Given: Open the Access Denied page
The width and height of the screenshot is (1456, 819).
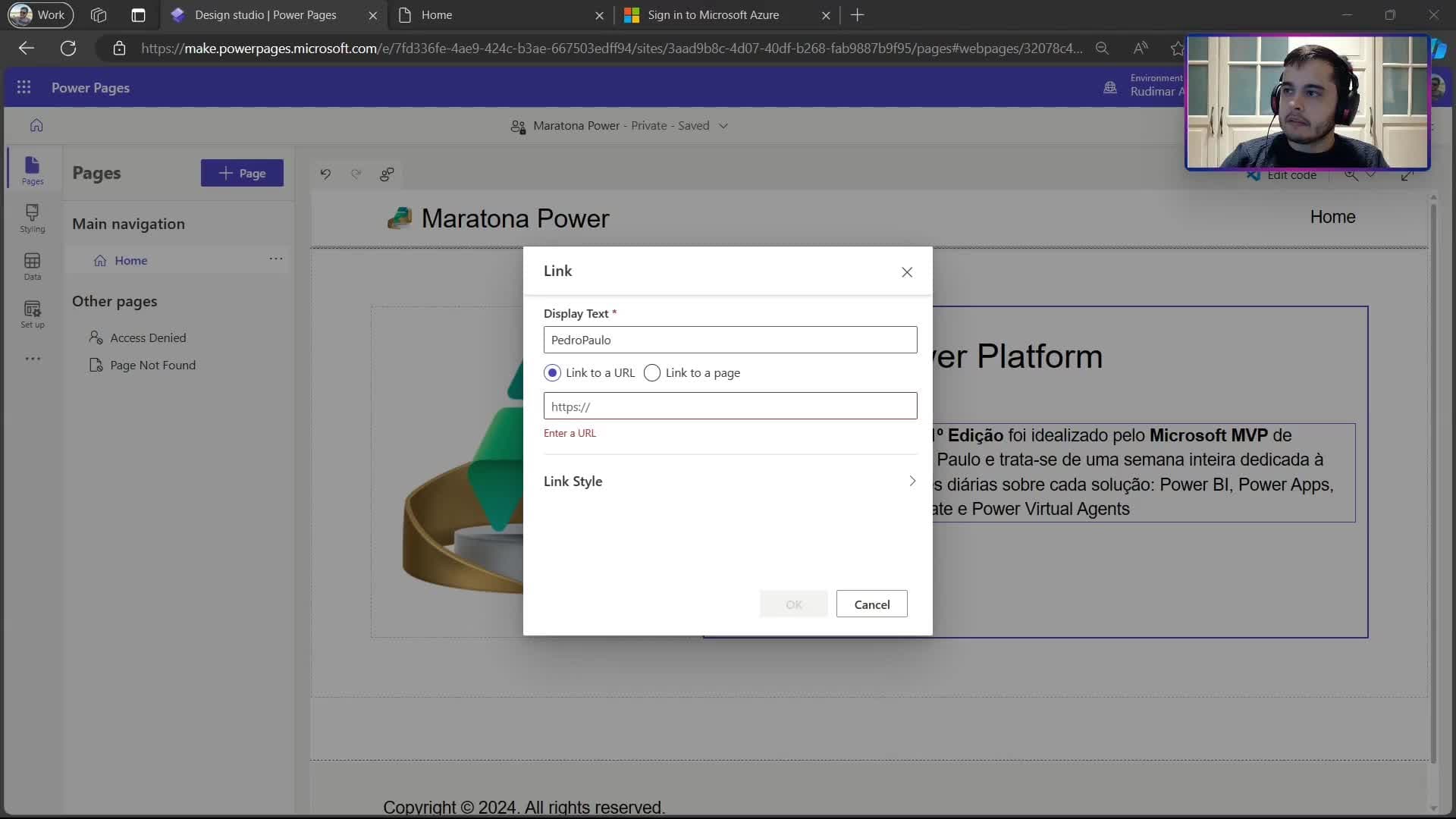Looking at the screenshot, I should [x=148, y=338].
